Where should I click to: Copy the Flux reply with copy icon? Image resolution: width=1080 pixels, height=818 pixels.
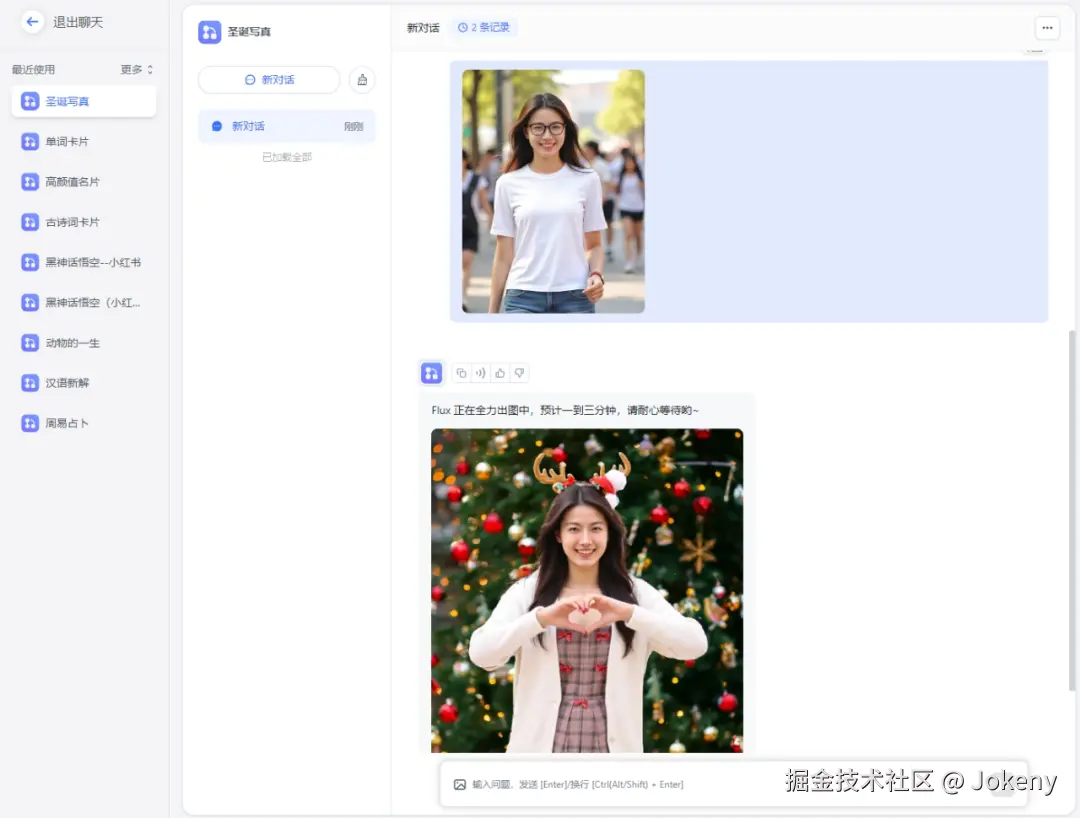pos(461,373)
